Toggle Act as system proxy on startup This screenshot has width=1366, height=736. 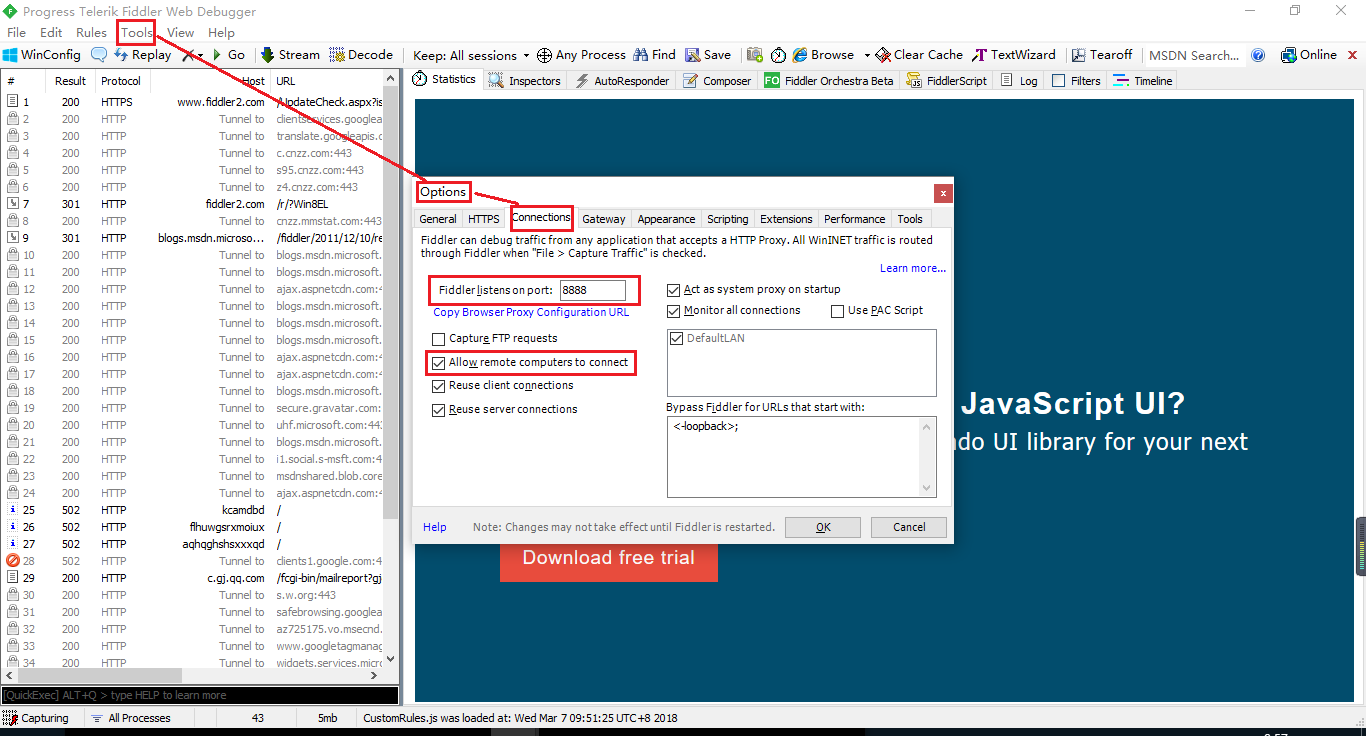click(674, 290)
